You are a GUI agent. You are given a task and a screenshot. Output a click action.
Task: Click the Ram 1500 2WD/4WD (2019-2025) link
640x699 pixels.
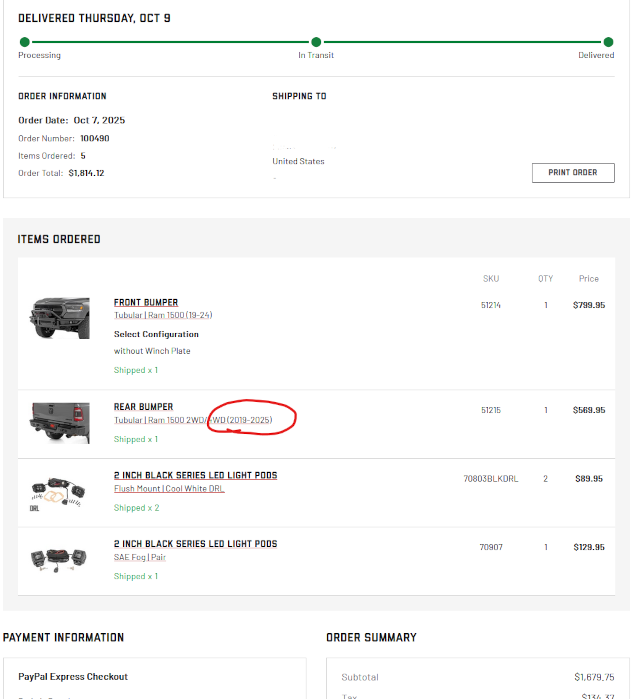click(x=192, y=420)
